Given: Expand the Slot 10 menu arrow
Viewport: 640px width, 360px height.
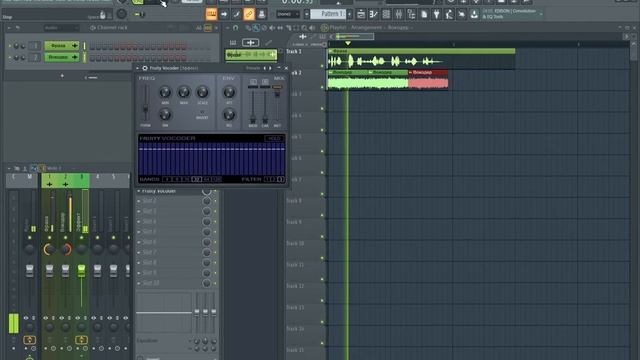Looking at the screenshot, I should [139, 283].
